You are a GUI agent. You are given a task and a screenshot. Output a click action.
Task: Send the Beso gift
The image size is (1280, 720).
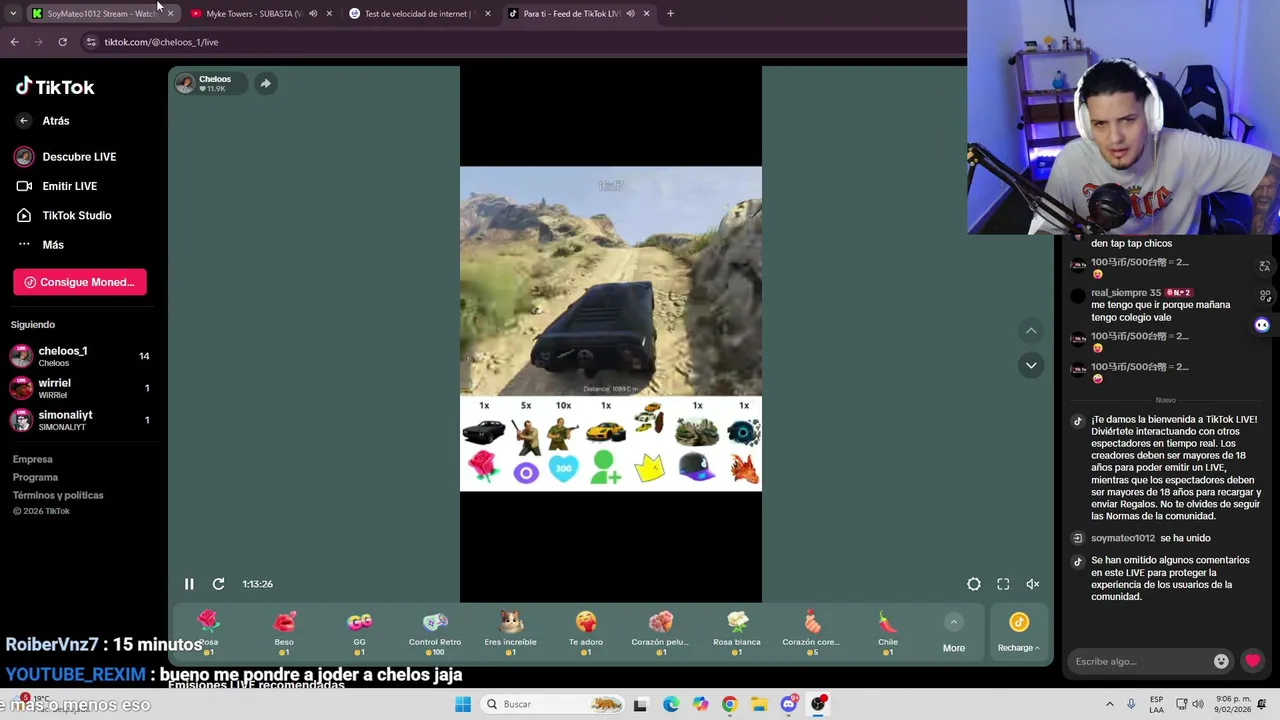284,632
